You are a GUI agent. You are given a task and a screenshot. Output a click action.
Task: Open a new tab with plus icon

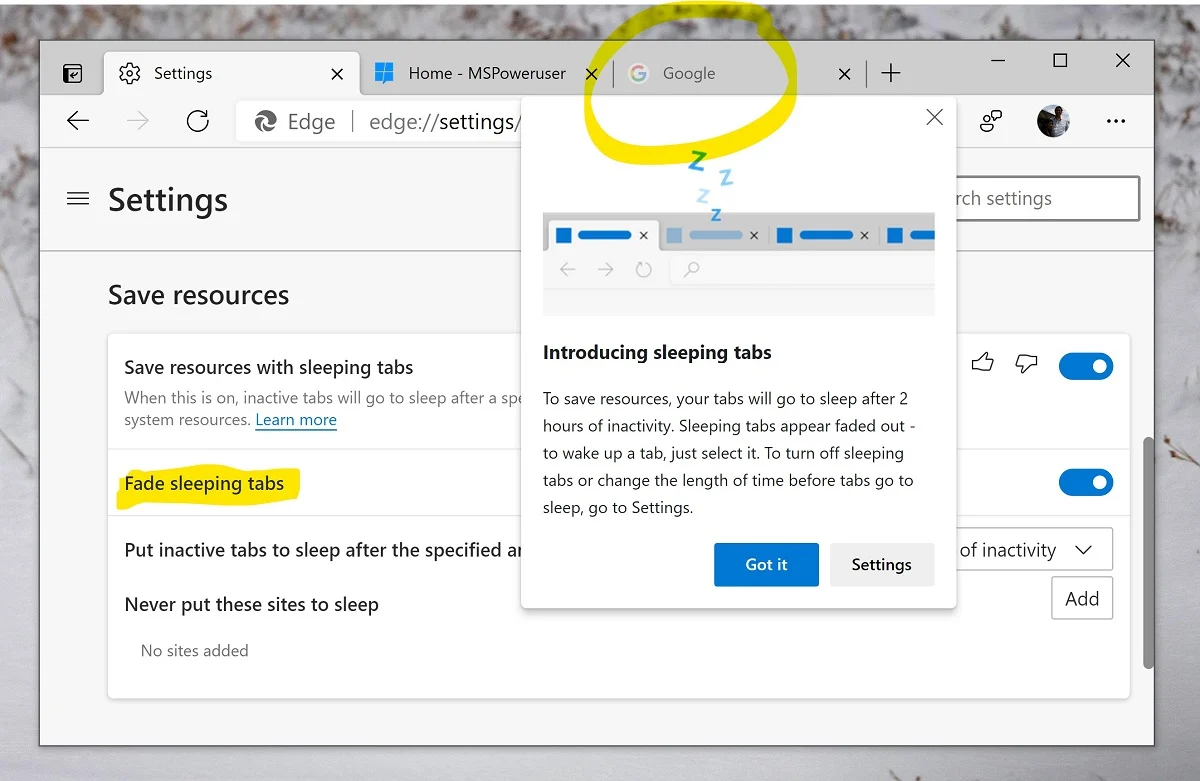pos(891,74)
